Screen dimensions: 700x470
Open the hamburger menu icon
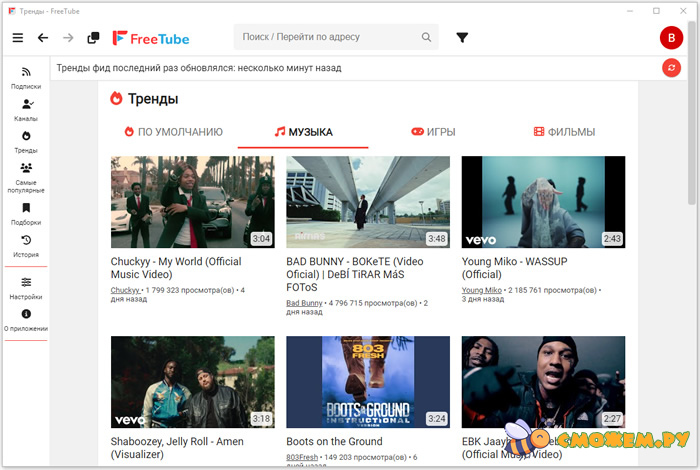(x=17, y=38)
